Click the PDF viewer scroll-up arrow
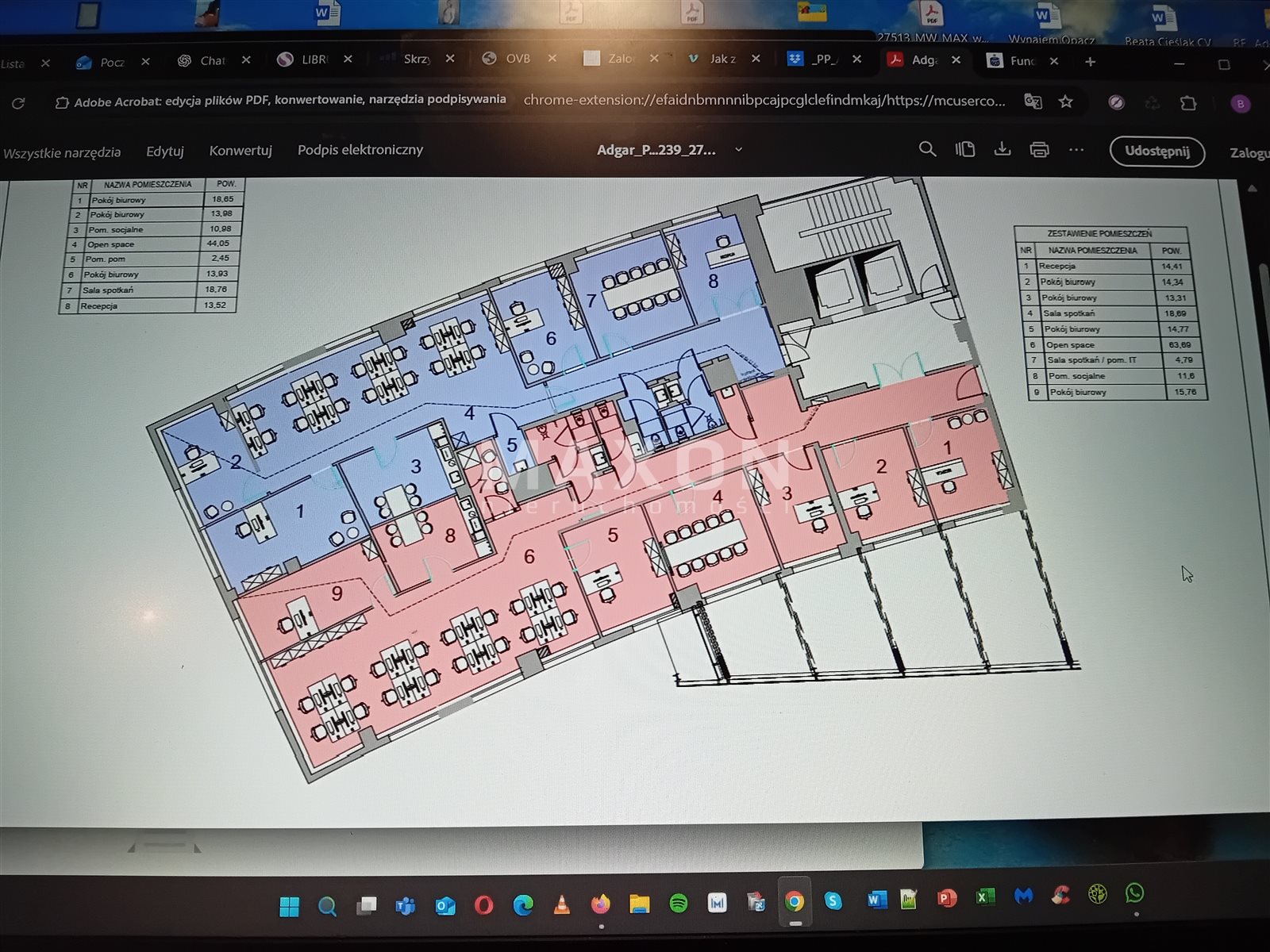This screenshot has height=952, width=1270. [x=1253, y=189]
